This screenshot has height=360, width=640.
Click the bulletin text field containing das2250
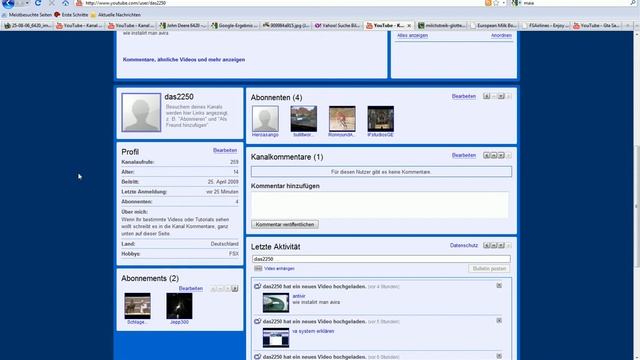[x=381, y=259]
